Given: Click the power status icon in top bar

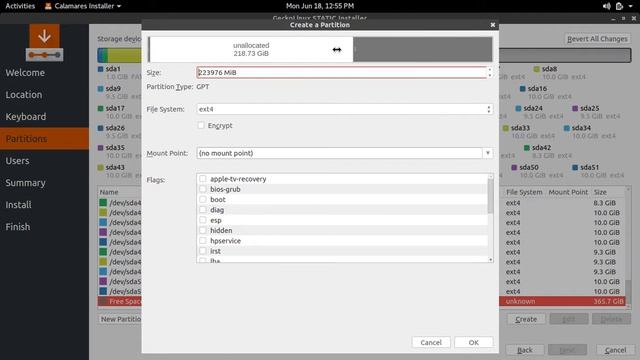Looking at the screenshot, I should (619, 6).
